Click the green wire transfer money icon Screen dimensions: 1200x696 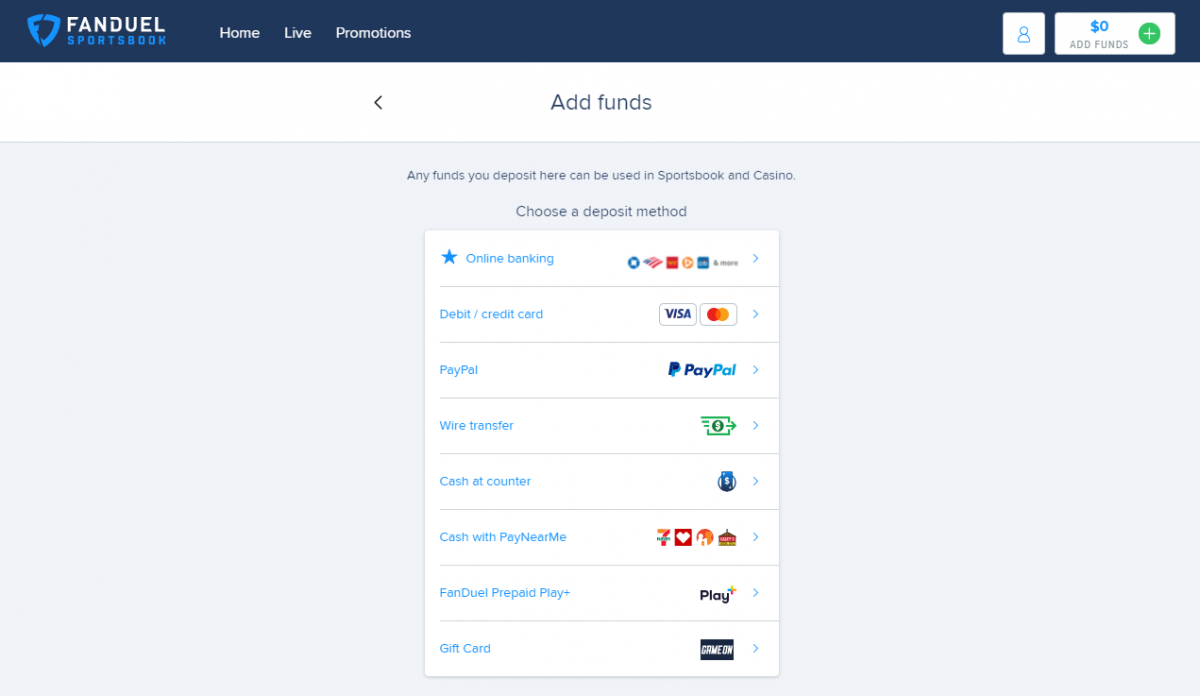718,425
